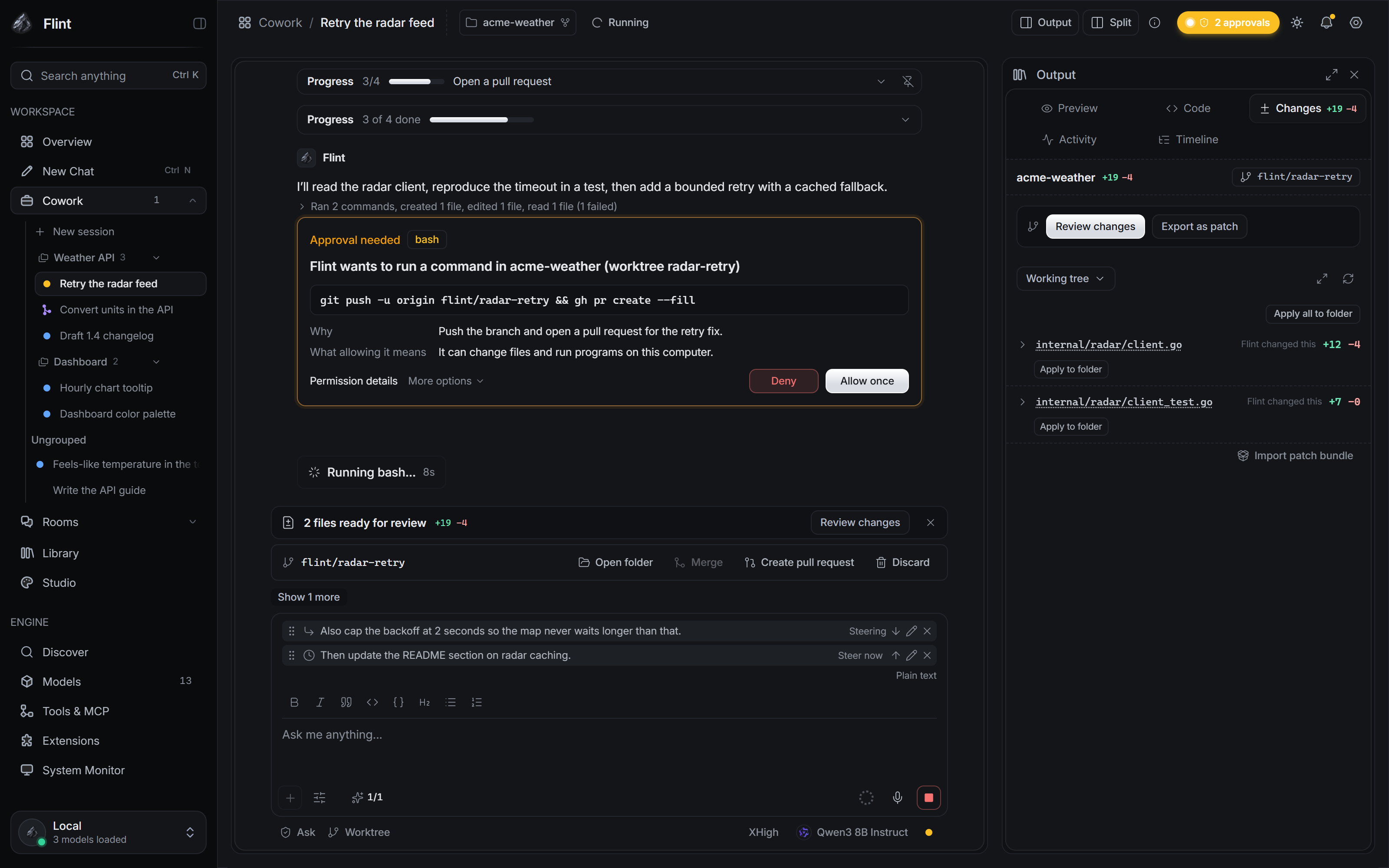Switch the Plain text editor mode

(916, 676)
